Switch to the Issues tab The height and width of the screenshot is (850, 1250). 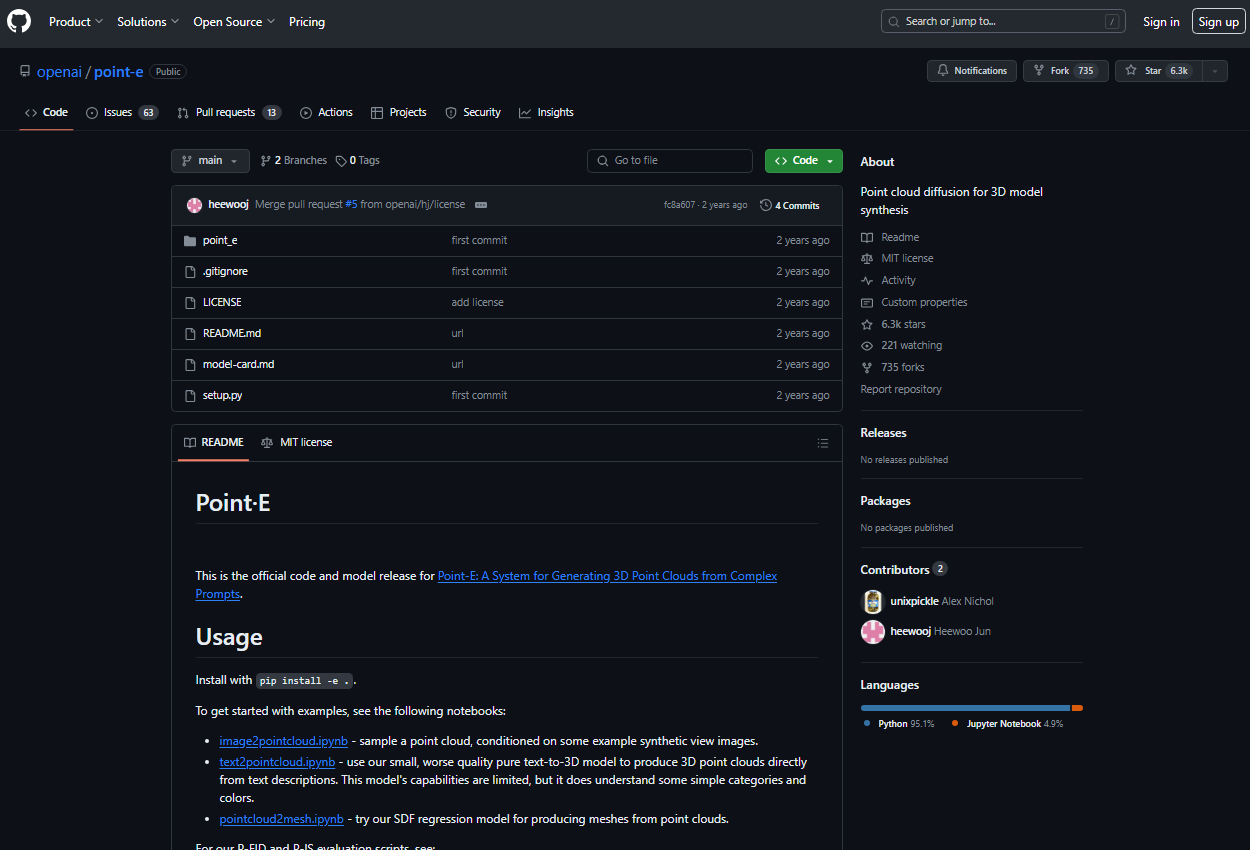point(122,112)
